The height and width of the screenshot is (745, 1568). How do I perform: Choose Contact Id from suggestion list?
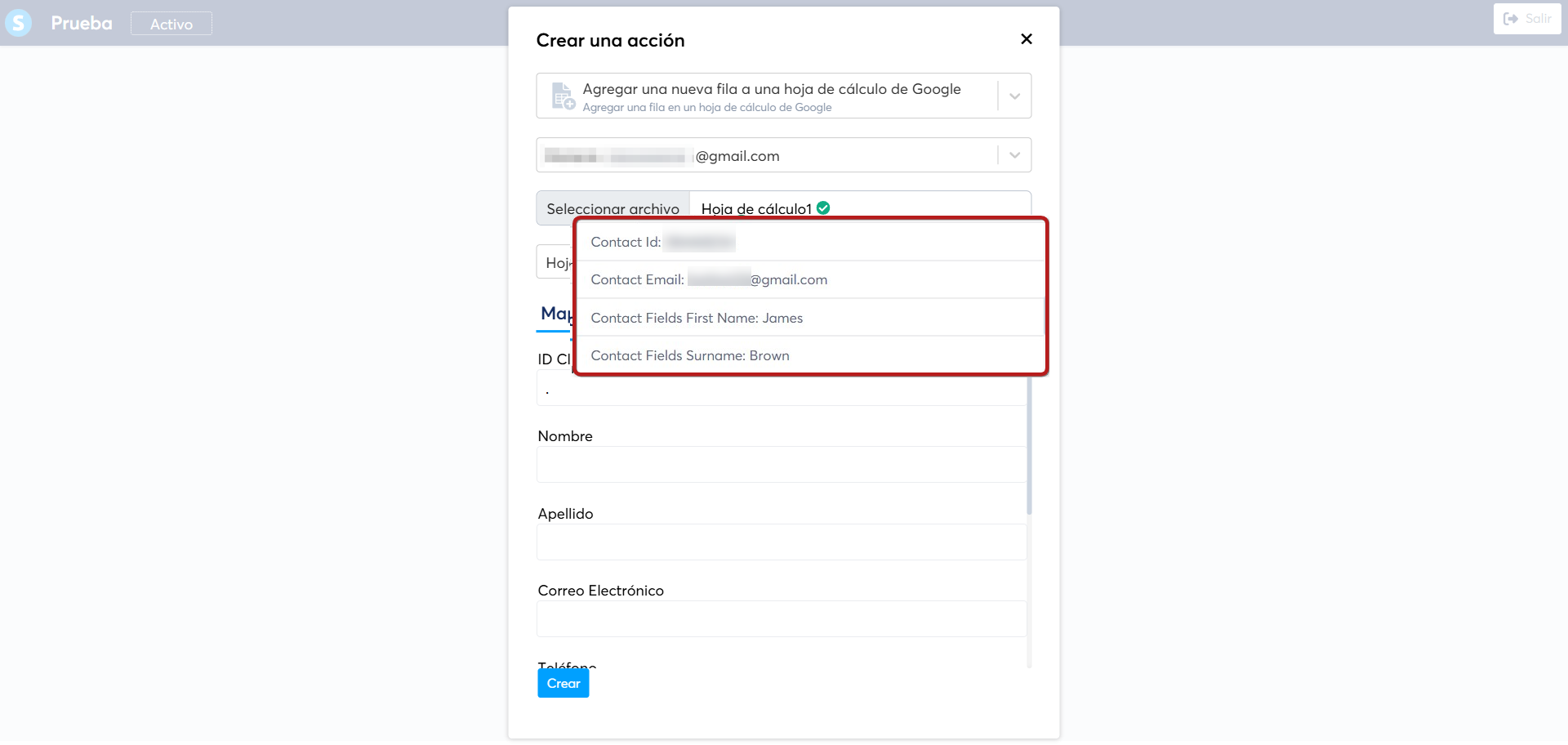(810, 242)
